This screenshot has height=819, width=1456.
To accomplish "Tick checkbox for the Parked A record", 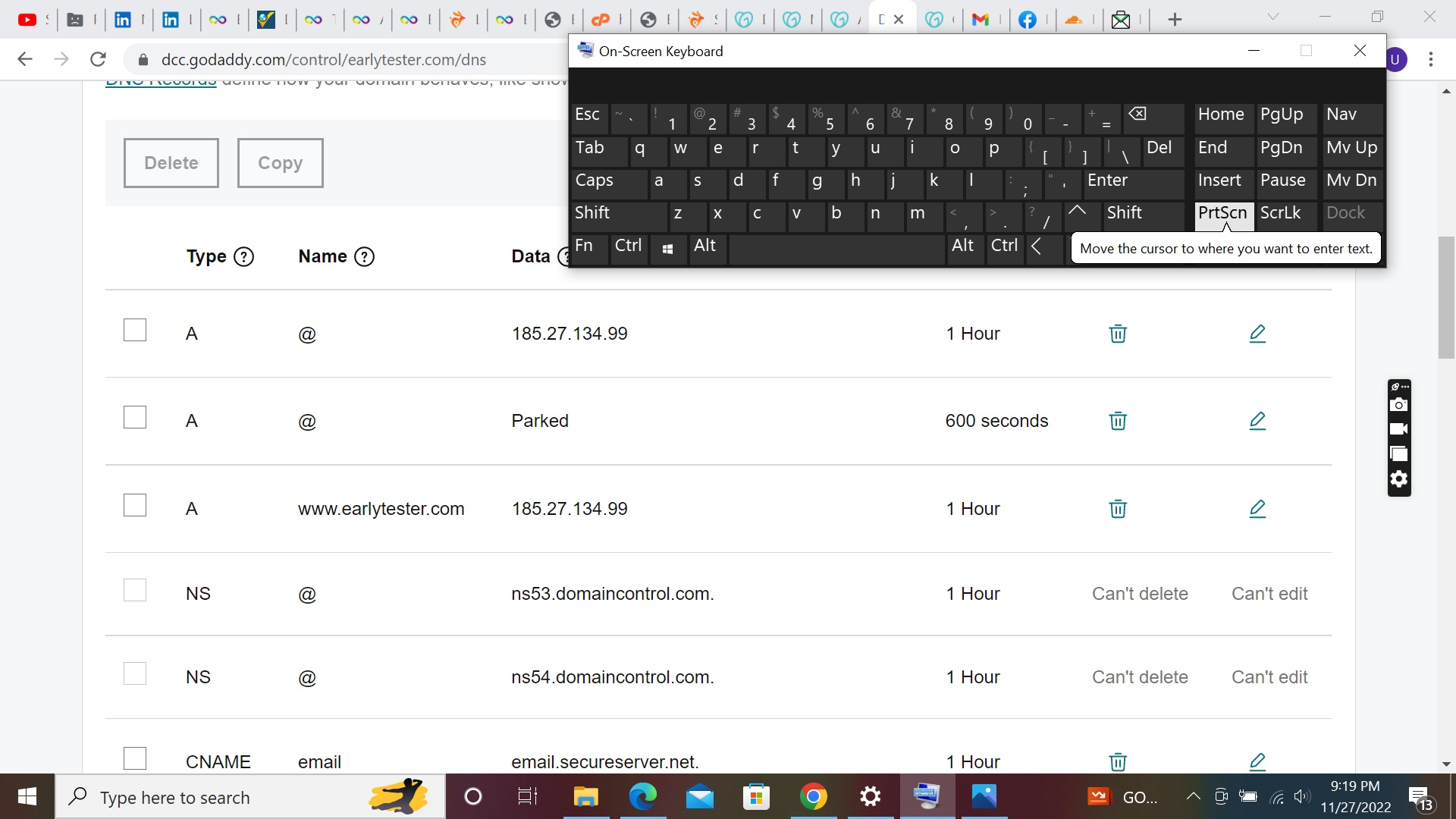I will pos(135,418).
